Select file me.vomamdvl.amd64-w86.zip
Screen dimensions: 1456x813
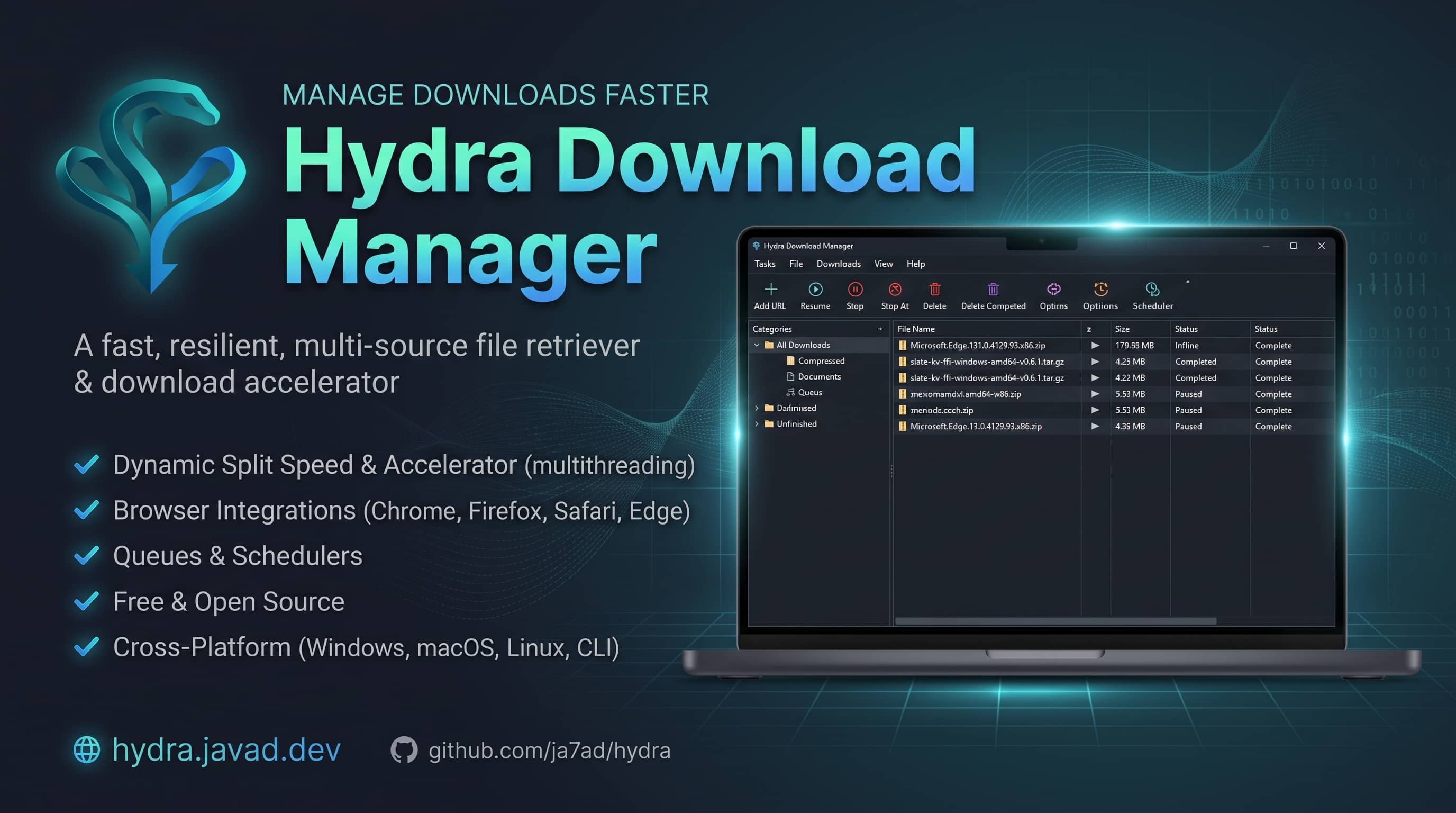pyautogui.click(x=966, y=394)
